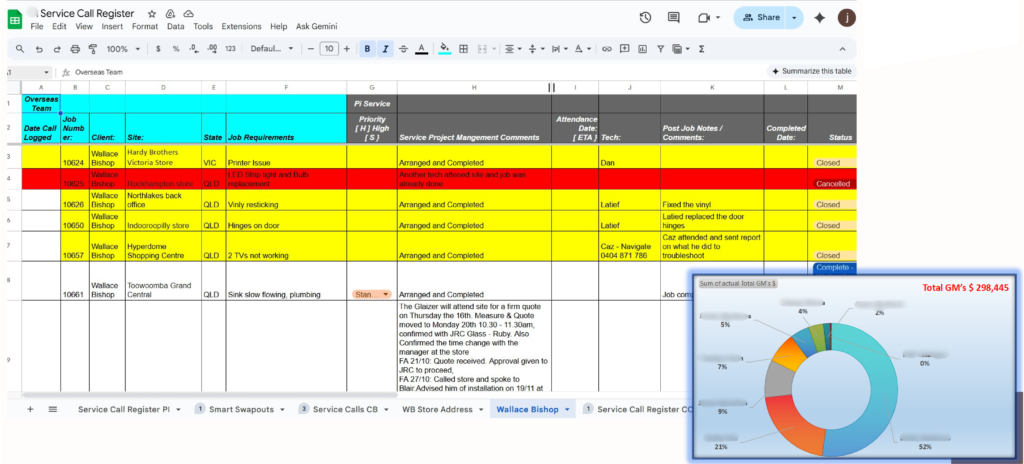Click the Borders icon
The width and height of the screenshot is (1024, 464).
tap(465, 48)
